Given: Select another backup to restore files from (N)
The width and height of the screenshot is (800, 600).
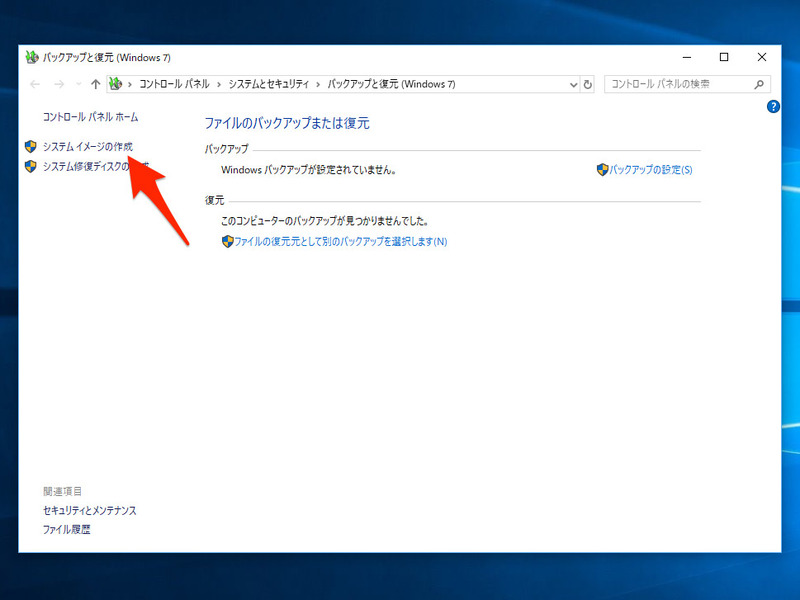Looking at the screenshot, I should point(340,241).
